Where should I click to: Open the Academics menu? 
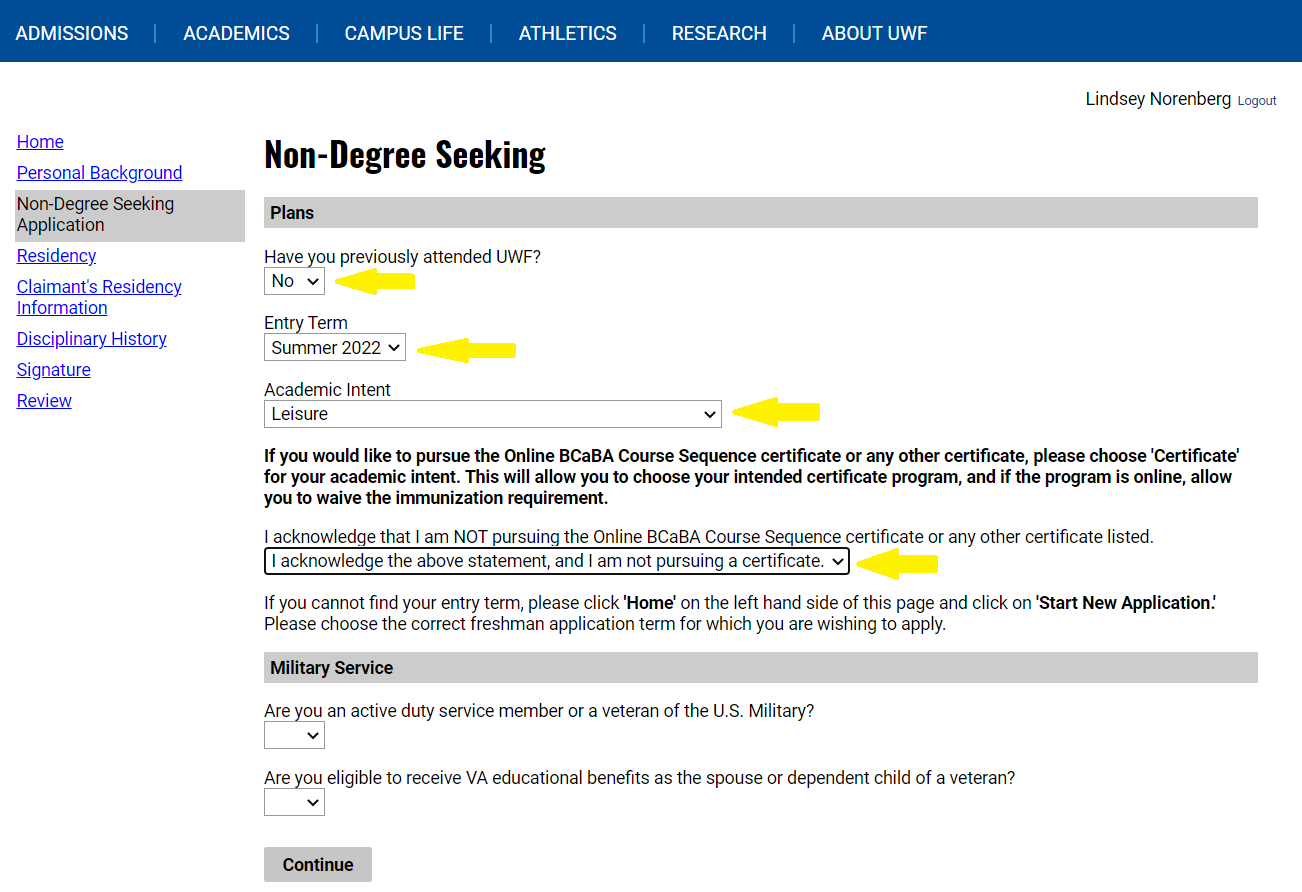click(236, 33)
